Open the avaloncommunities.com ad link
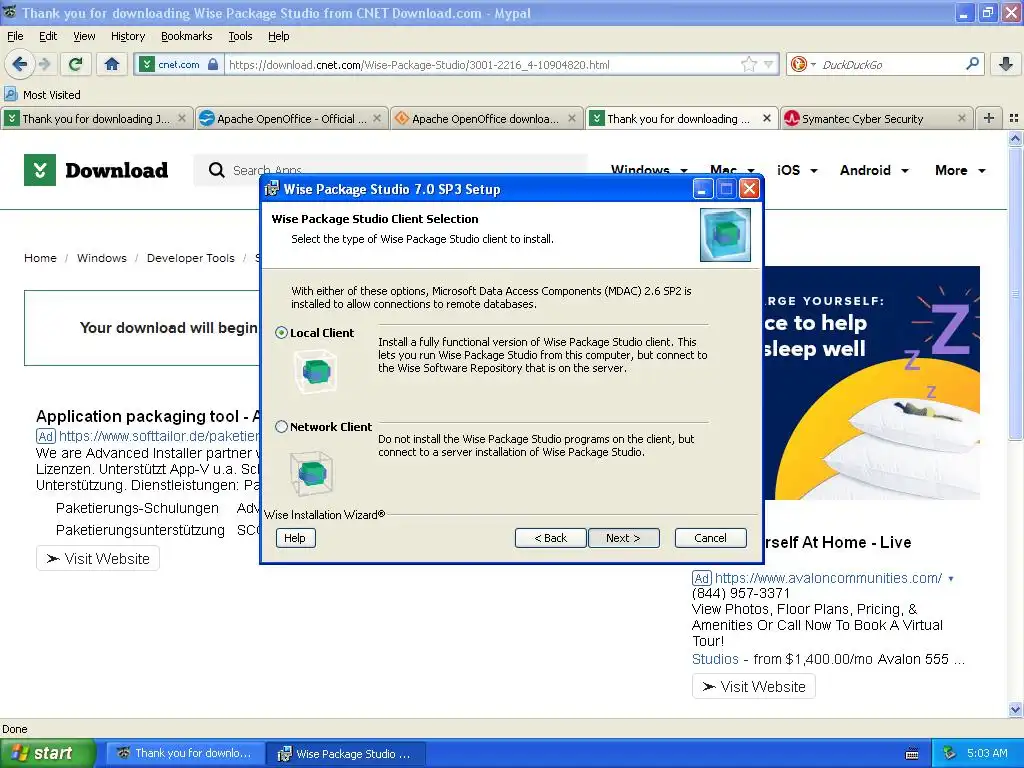This screenshot has width=1024, height=768. [x=828, y=578]
